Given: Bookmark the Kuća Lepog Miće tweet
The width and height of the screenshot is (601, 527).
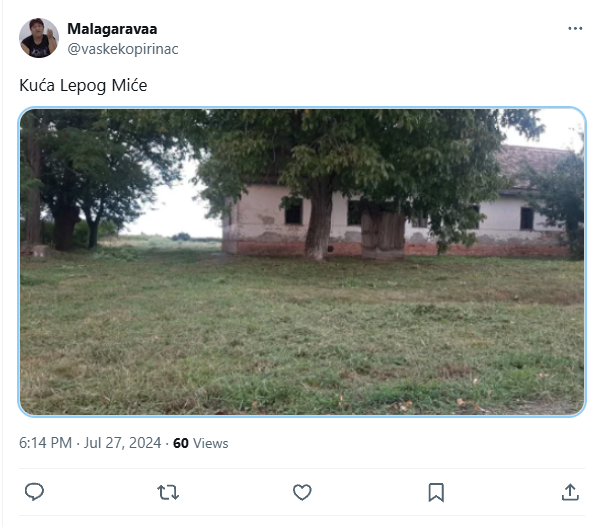Looking at the screenshot, I should click(436, 492).
